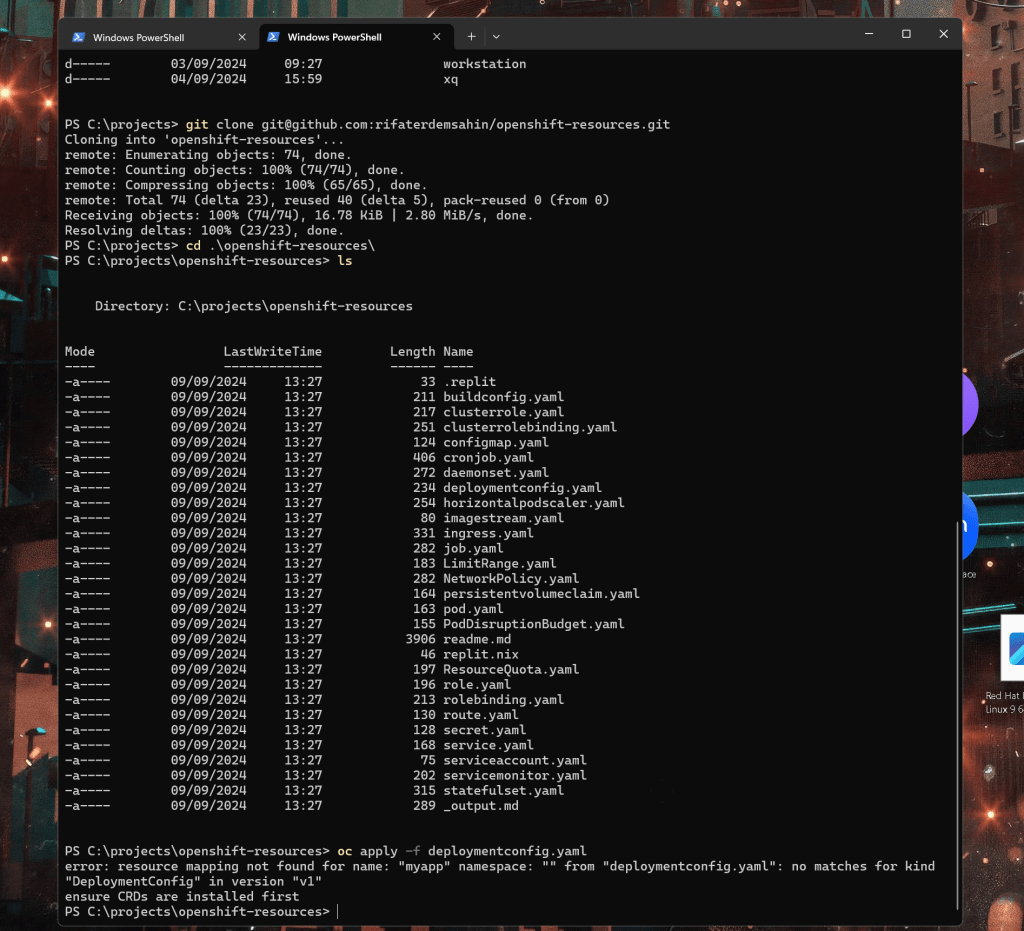Click the PowerShell icon on the second tab
Viewport: 1024px width, 931px height.
(274, 37)
